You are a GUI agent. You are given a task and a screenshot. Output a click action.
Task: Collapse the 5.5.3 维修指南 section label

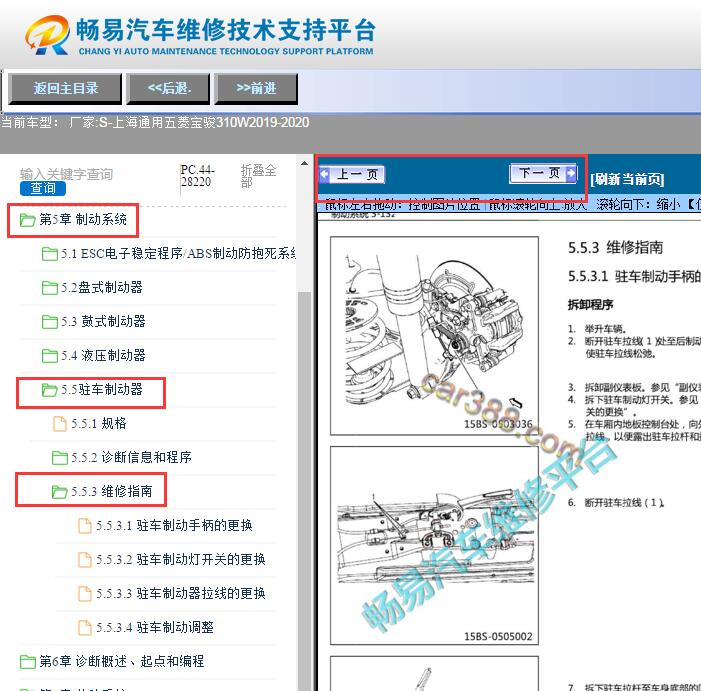(x=112, y=491)
